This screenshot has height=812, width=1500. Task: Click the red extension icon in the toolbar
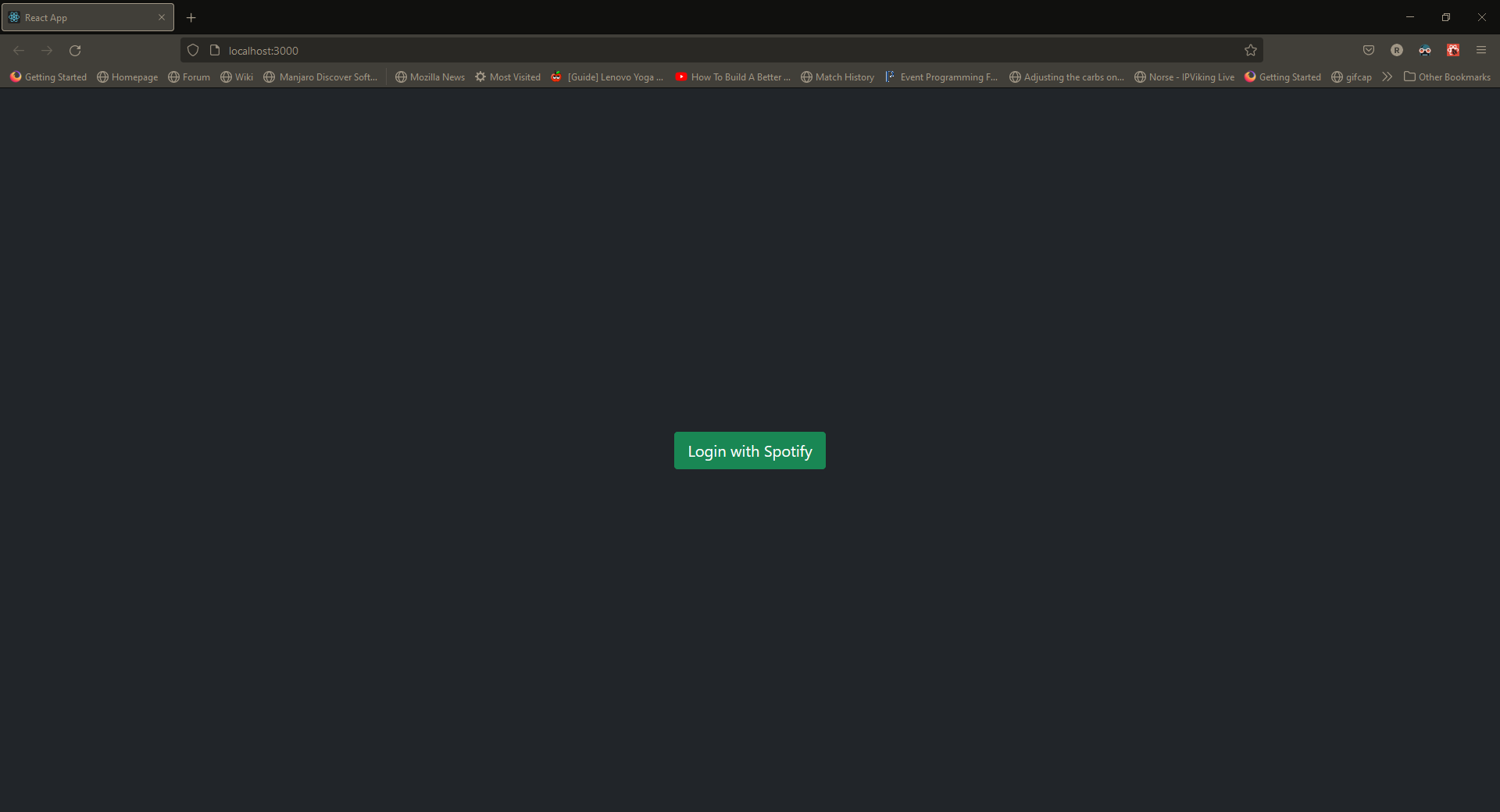point(1453,51)
